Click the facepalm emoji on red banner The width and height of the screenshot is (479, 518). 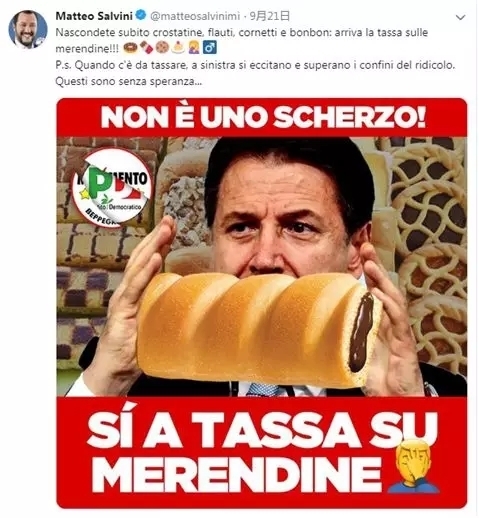point(413,466)
